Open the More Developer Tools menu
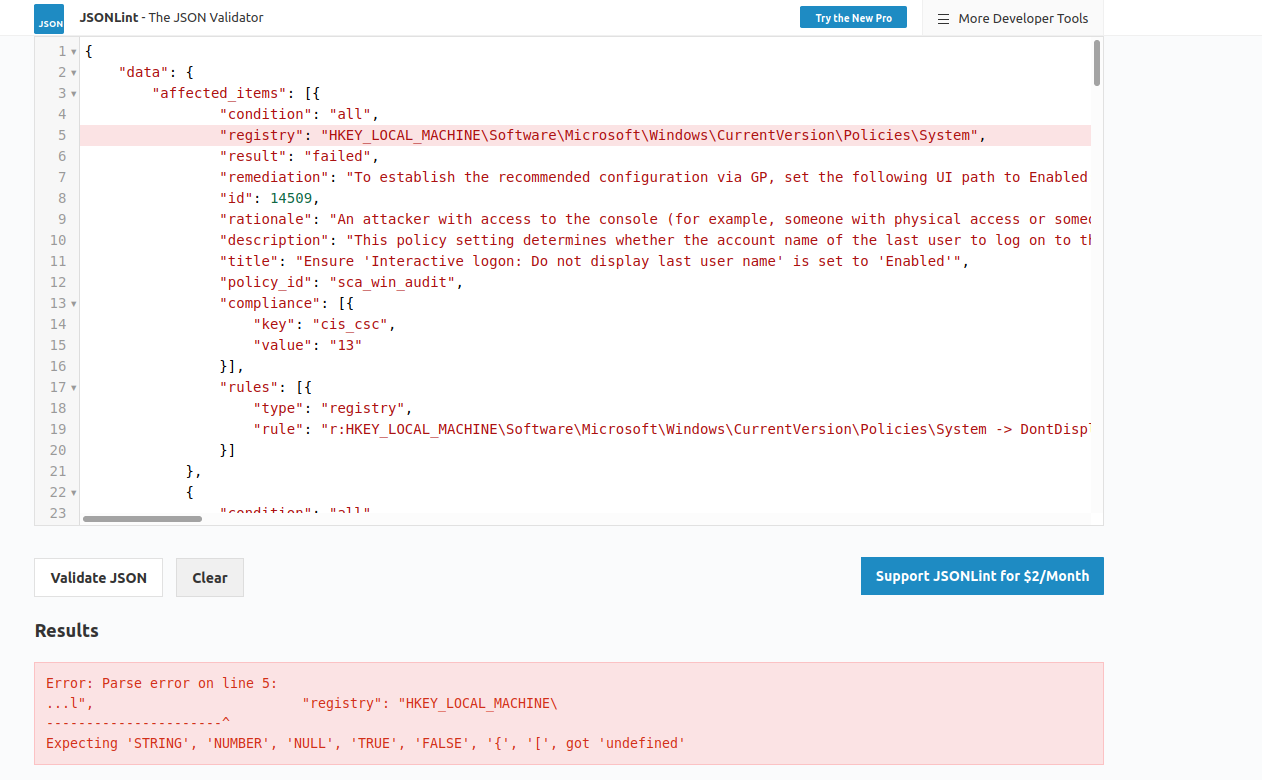Image resolution: width=1262 pixels, height=780 pixels. click(x=1013, y=18)
